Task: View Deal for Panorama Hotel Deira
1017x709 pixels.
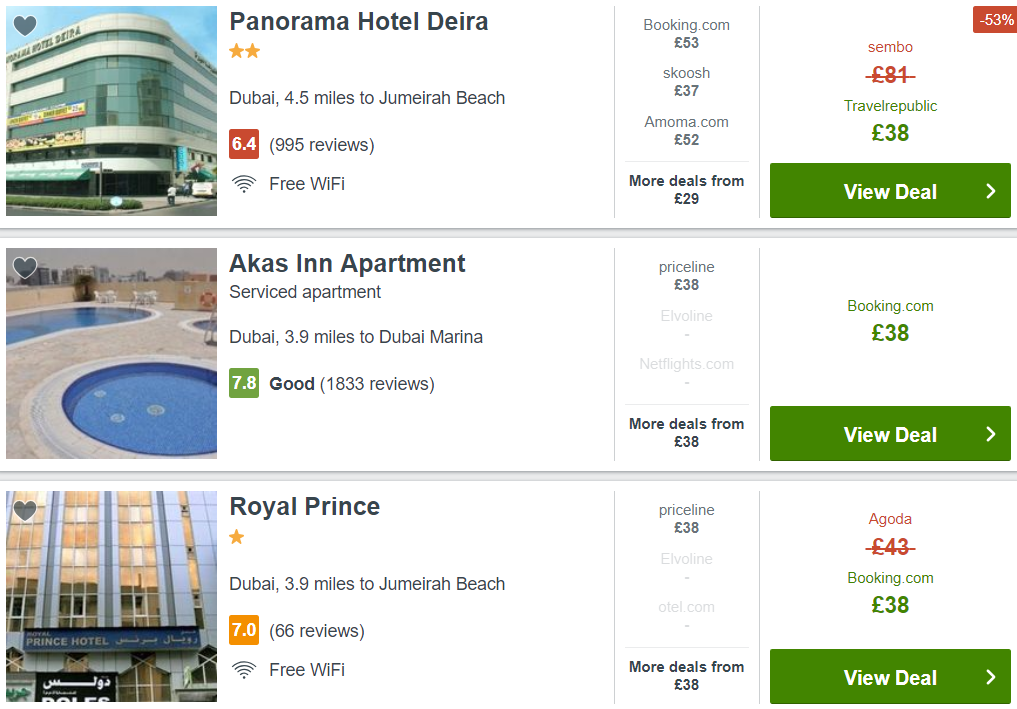Action: (x=890, y=192)
